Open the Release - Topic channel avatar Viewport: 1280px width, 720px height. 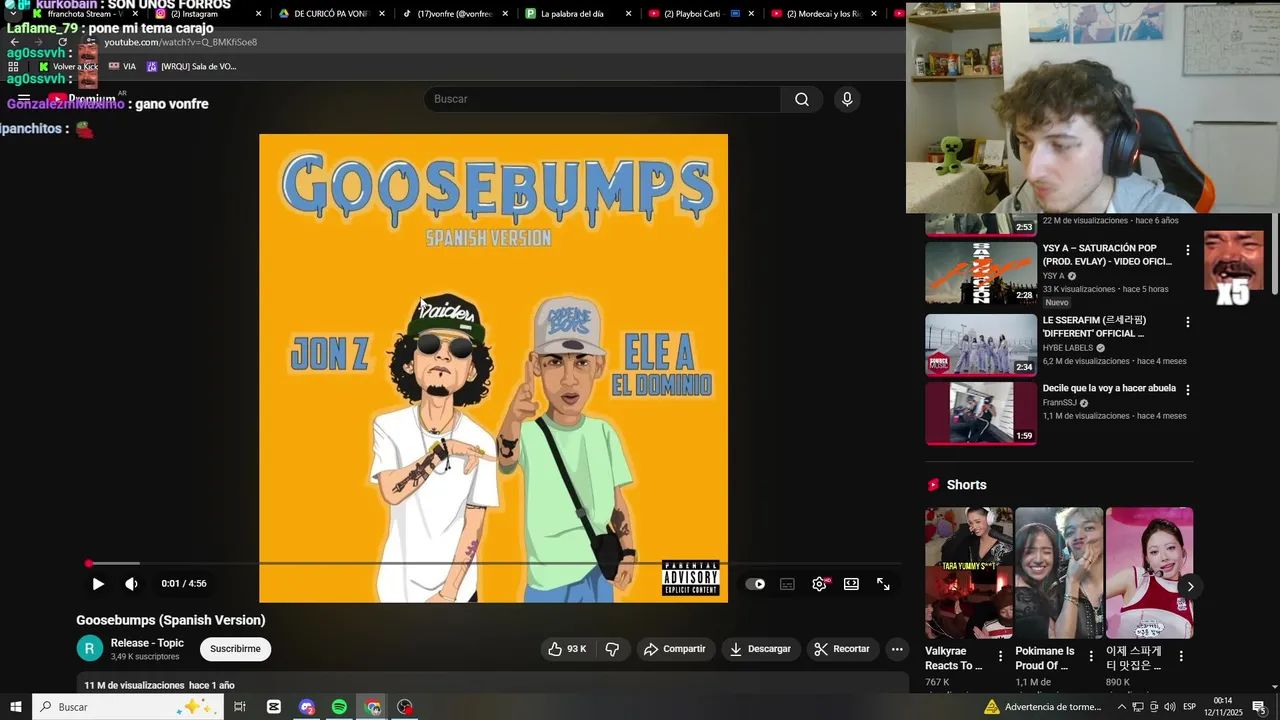point(90,648)
